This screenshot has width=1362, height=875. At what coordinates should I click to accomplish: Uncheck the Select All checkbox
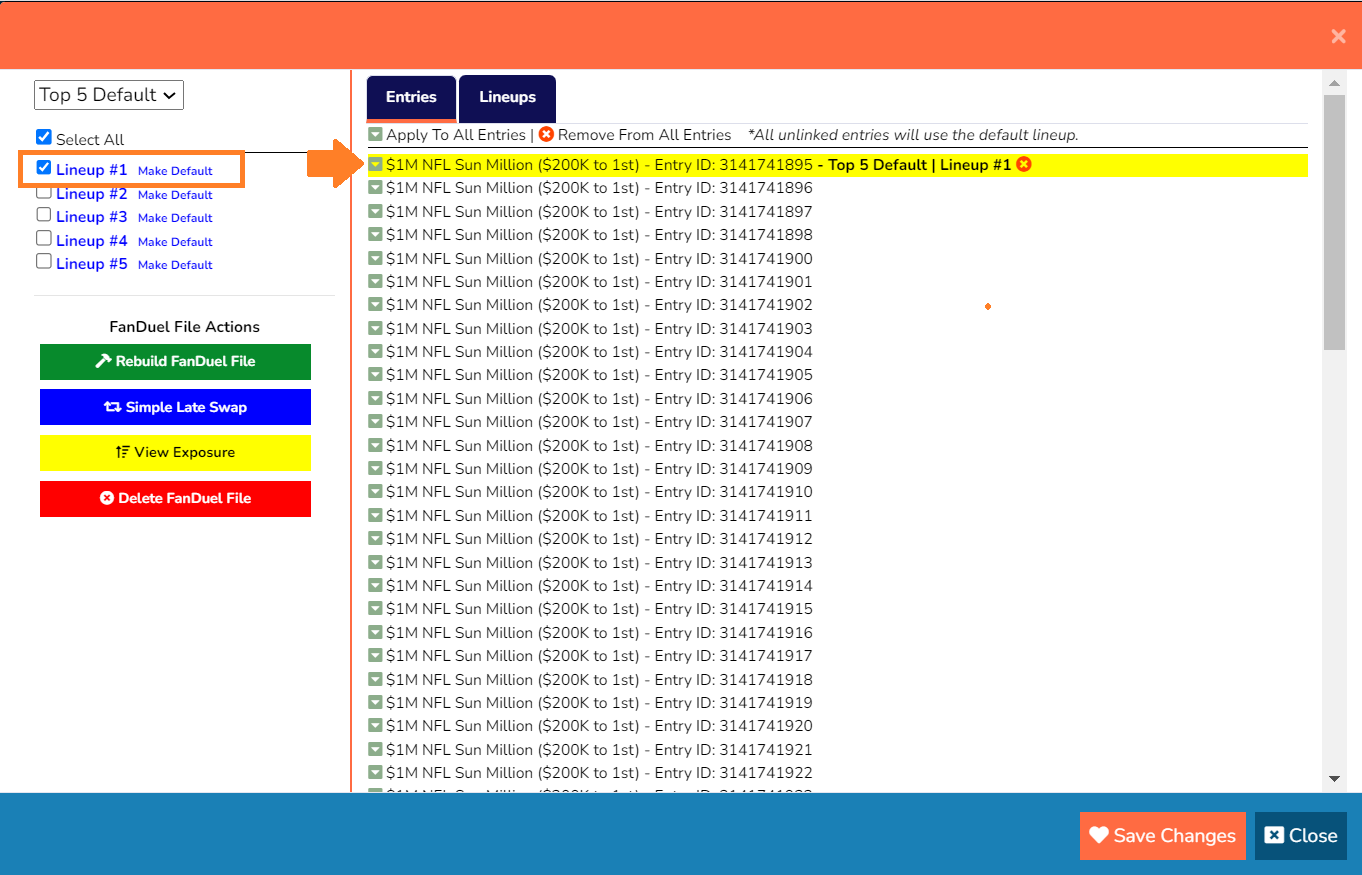42,137
